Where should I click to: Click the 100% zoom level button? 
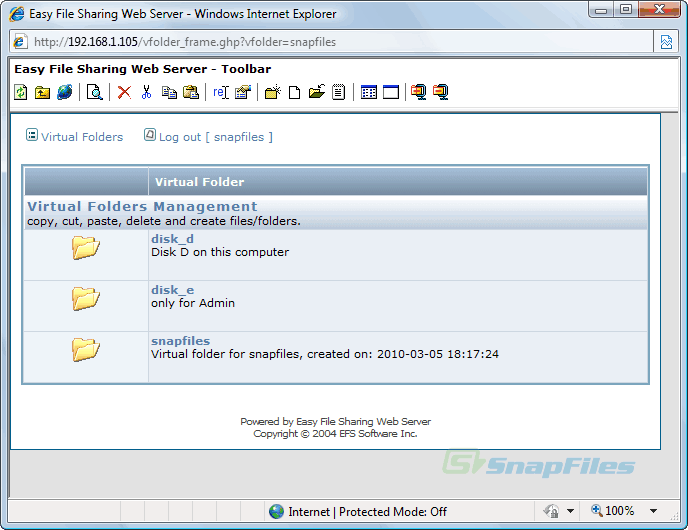pyautogui.click(x=613, y=511)
